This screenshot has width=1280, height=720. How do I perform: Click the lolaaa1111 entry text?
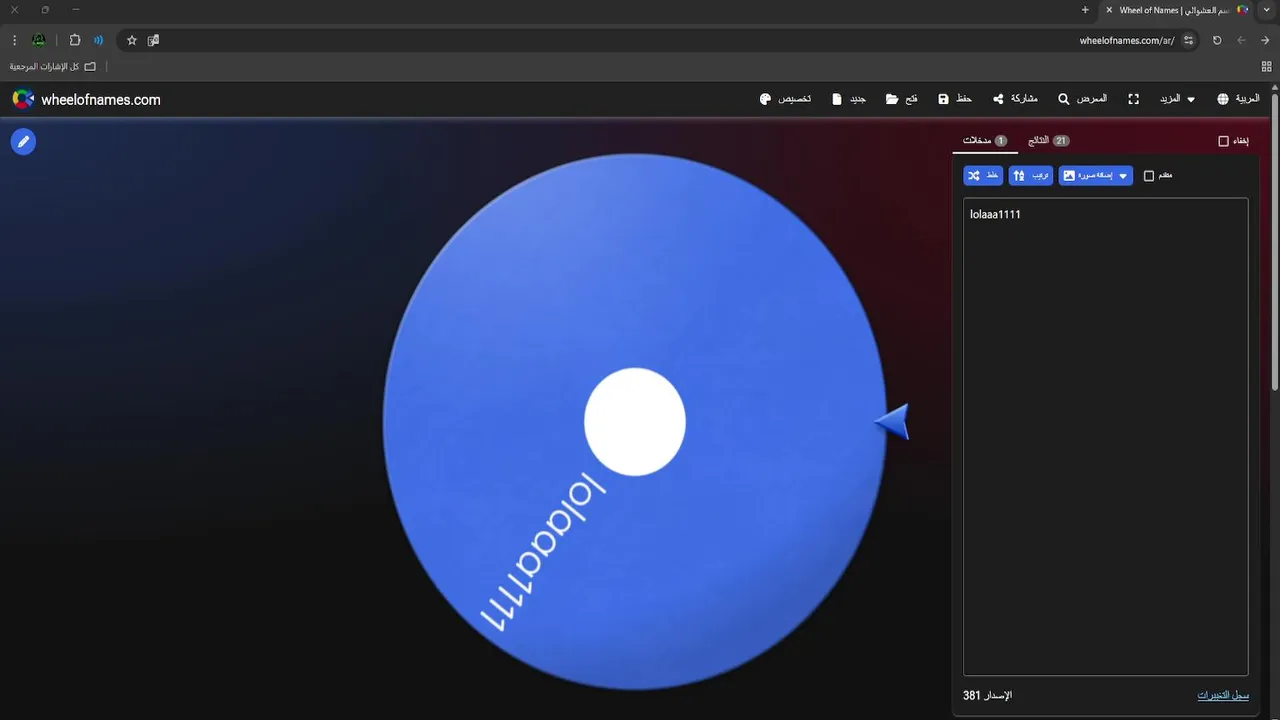(x=995, y=214)
